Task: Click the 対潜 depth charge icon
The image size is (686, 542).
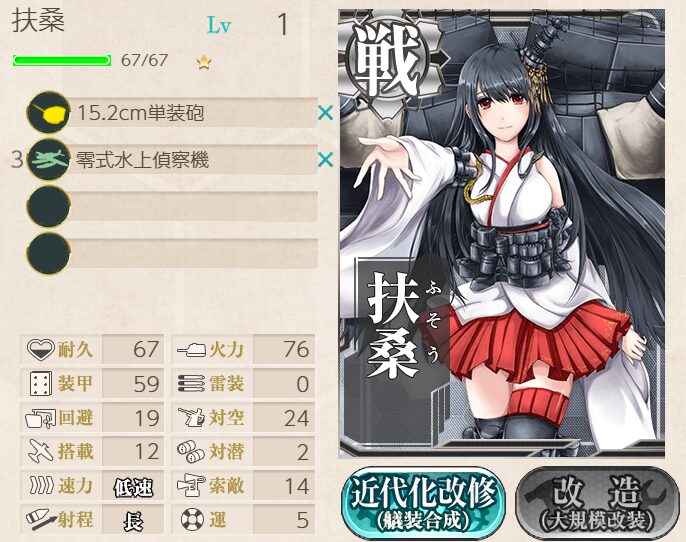Action: [191, 452]
